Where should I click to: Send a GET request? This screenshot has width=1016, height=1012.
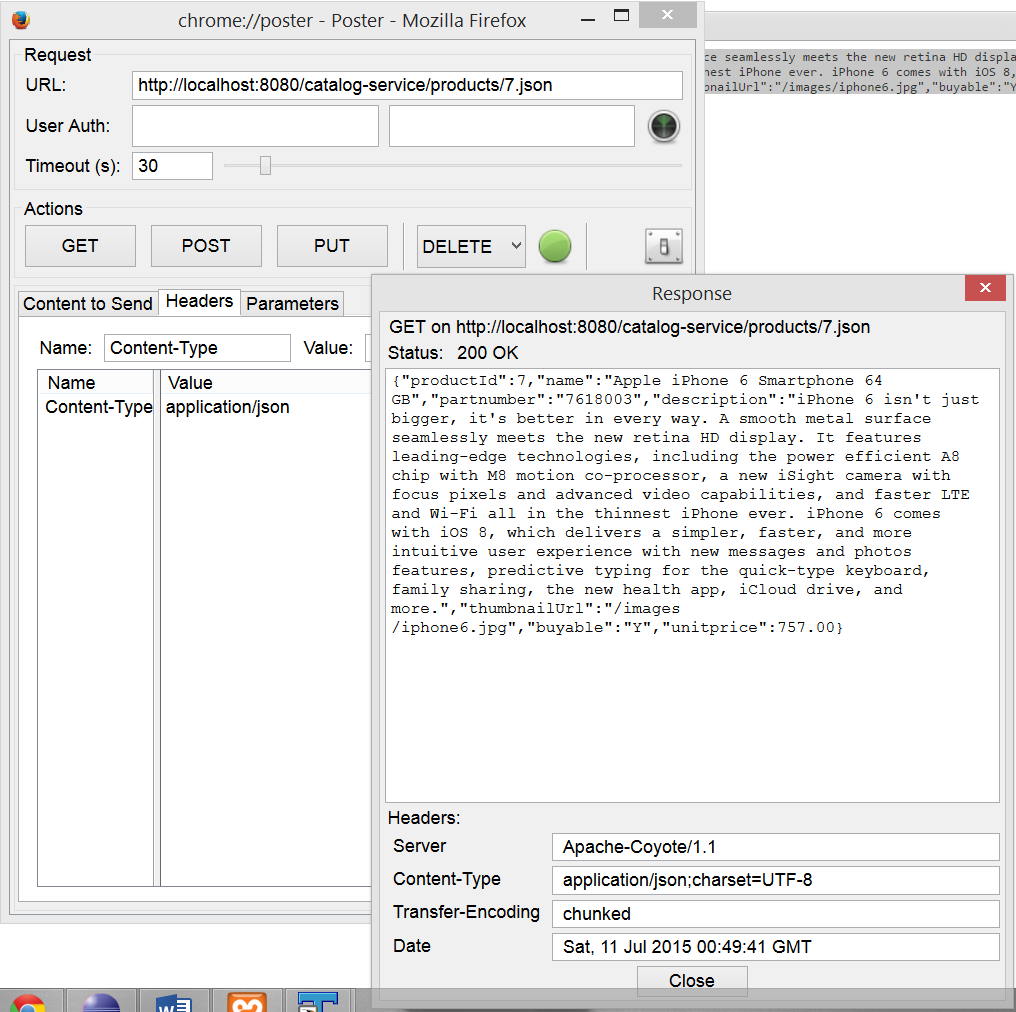80,246
